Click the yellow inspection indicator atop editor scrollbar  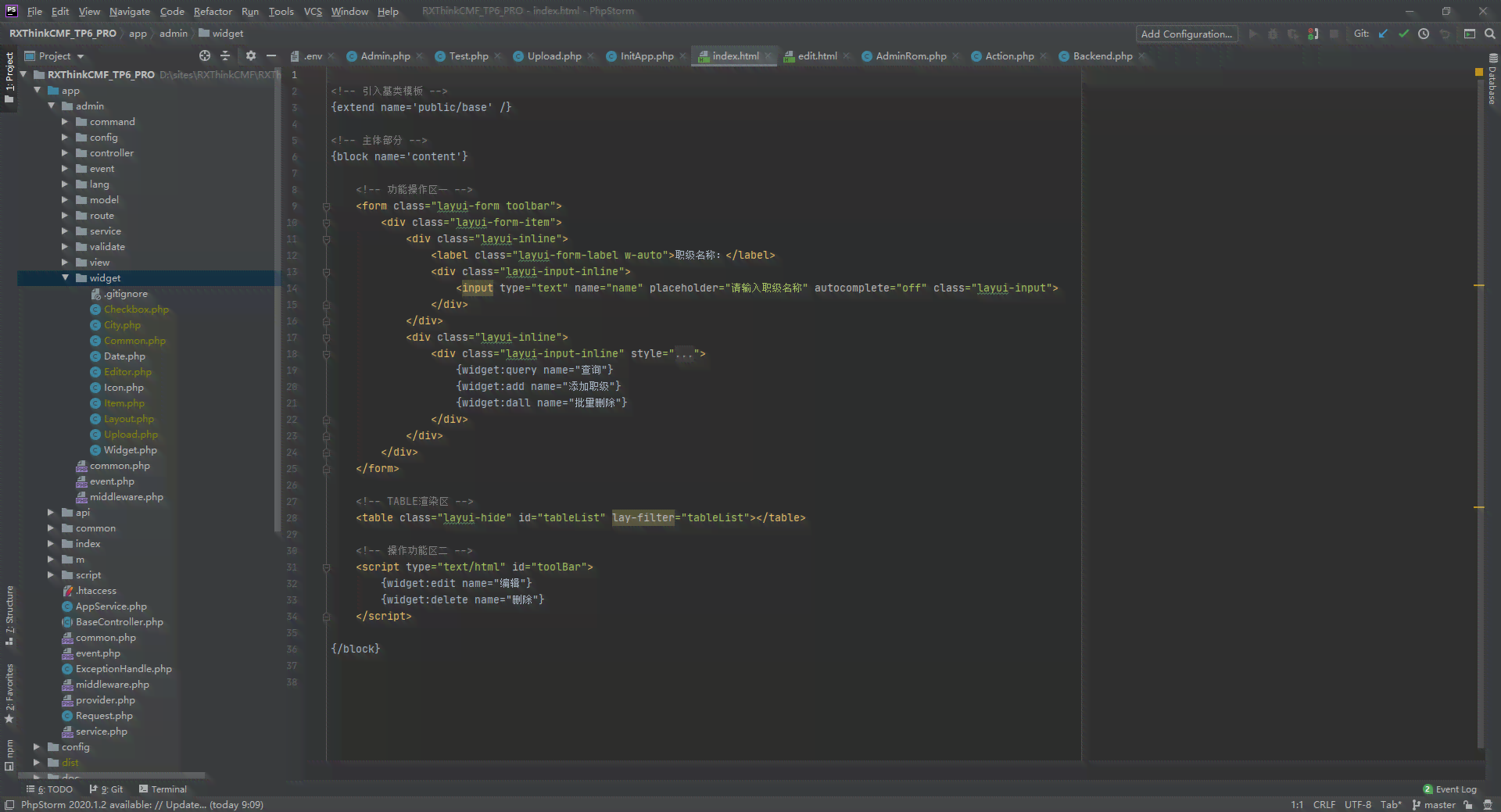click(1479, 72)
